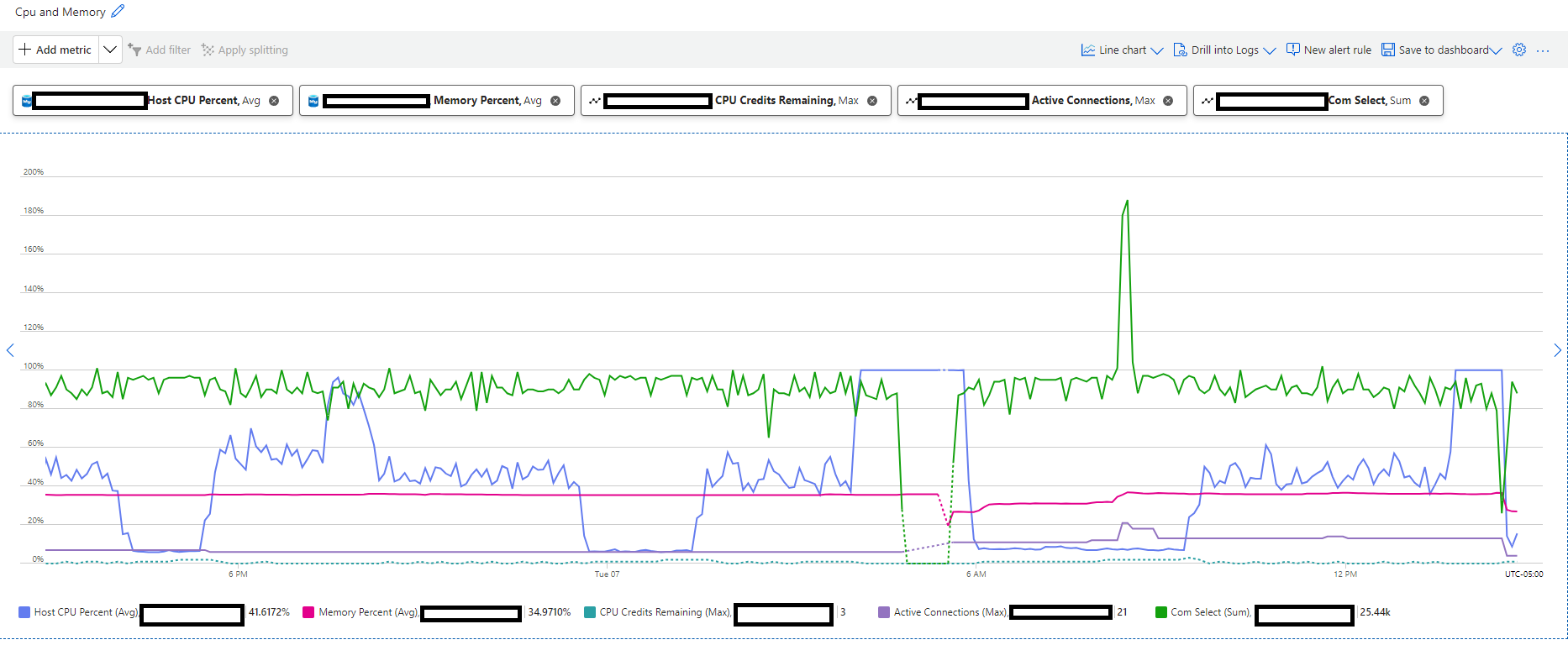The height and width of the screenshot is (645, 1568).
Task: Select the Com Select metric pill
Action: point(1318,100)
